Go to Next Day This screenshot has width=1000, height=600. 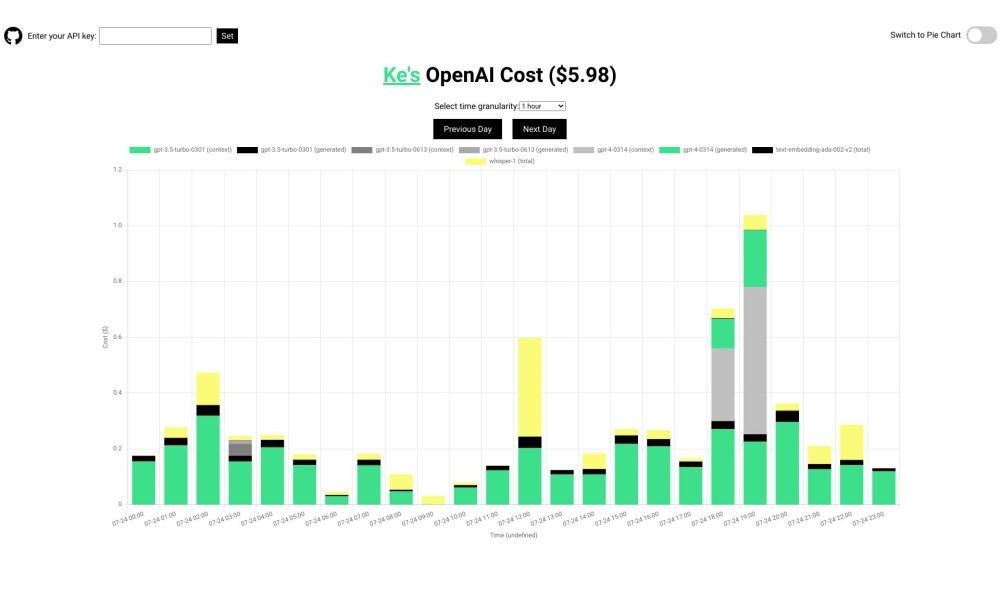[x=540, y=129]
